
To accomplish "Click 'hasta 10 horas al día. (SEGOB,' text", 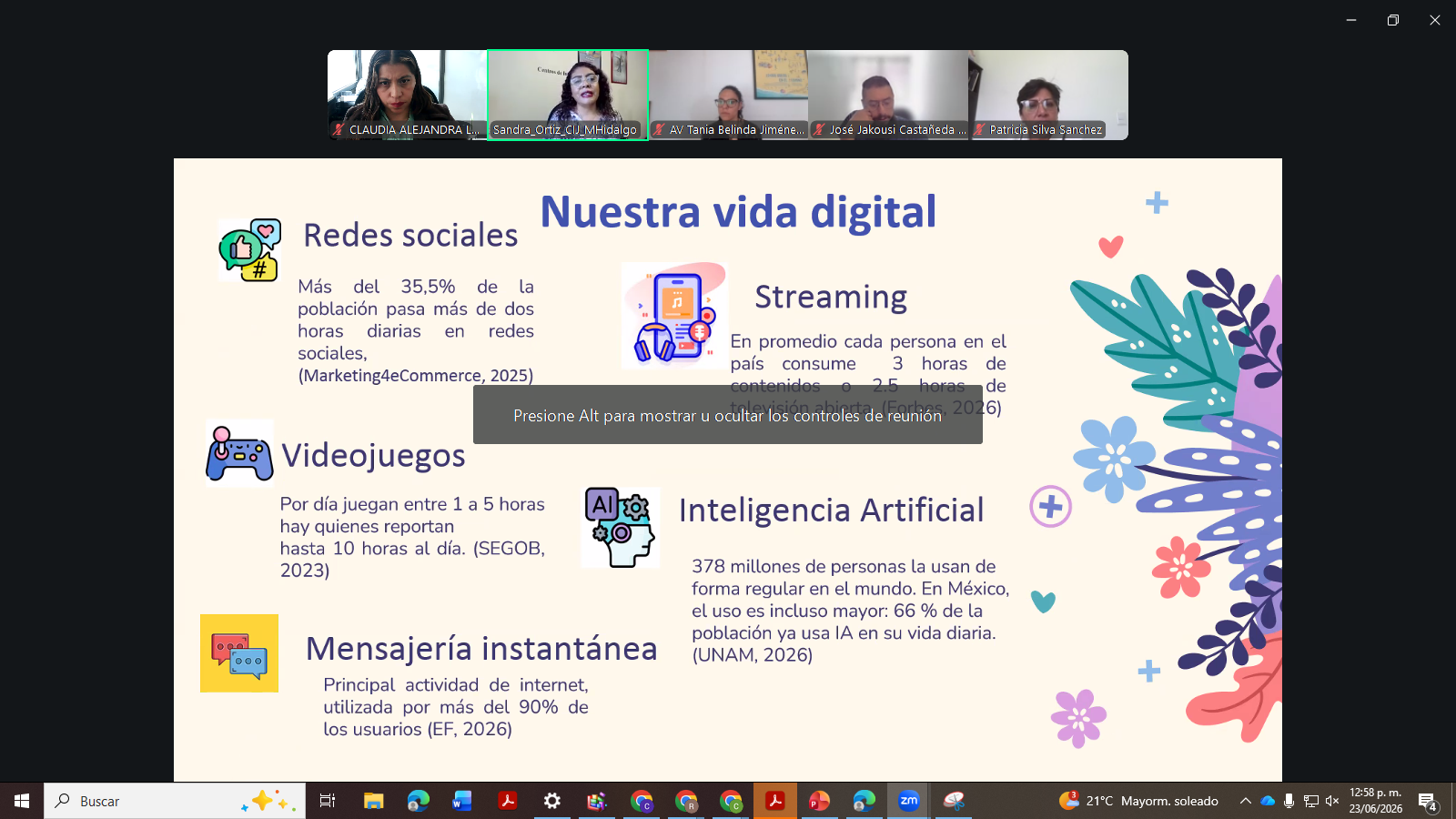I will pyautogui.click(x=412, y=548).
